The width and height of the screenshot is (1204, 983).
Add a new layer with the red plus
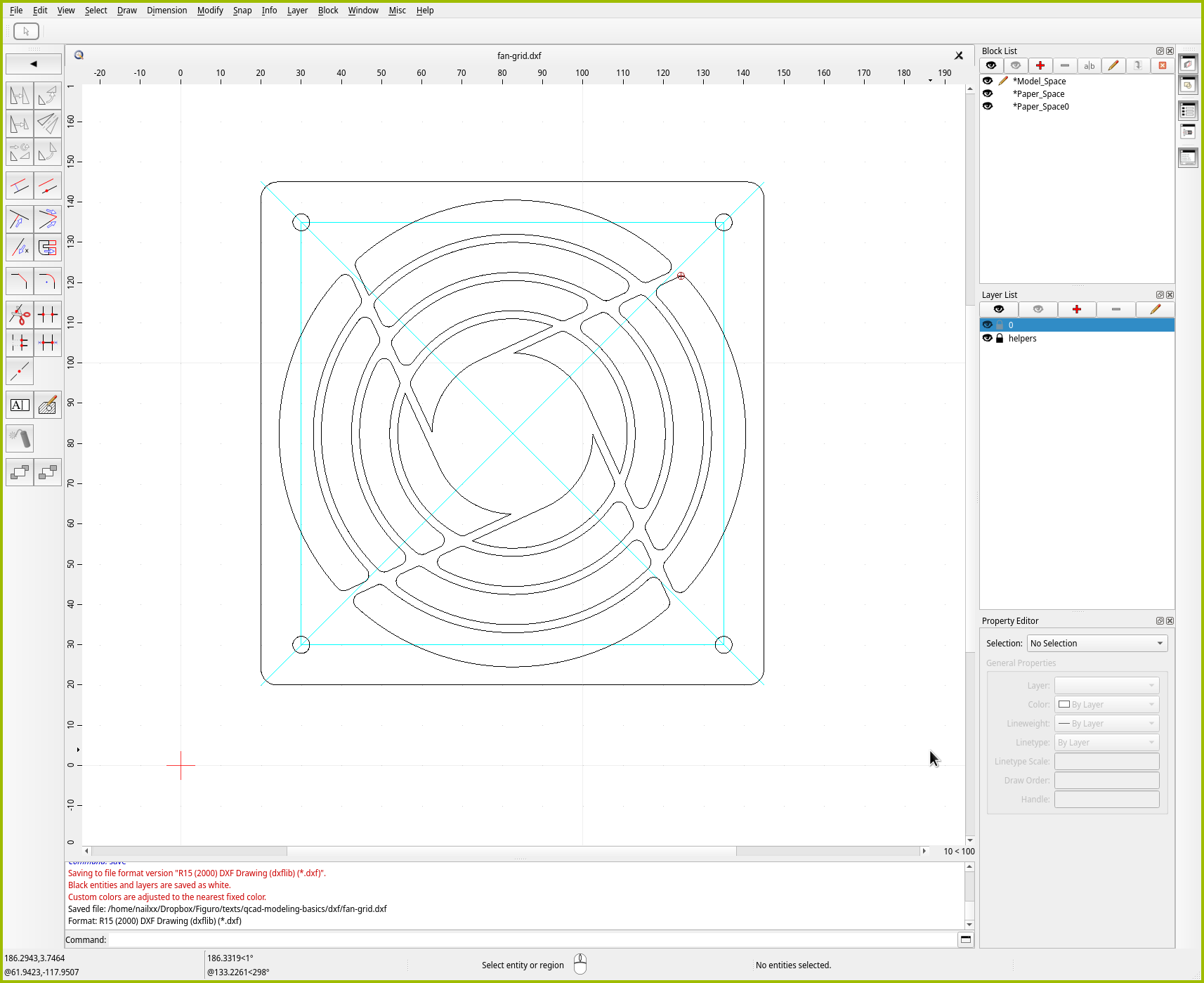coord(1076,309)
